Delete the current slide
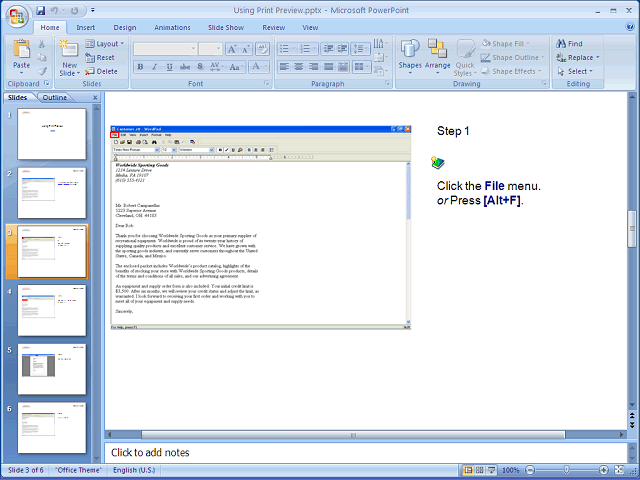This screenshot has width=640, height=480. click(101, 71)
